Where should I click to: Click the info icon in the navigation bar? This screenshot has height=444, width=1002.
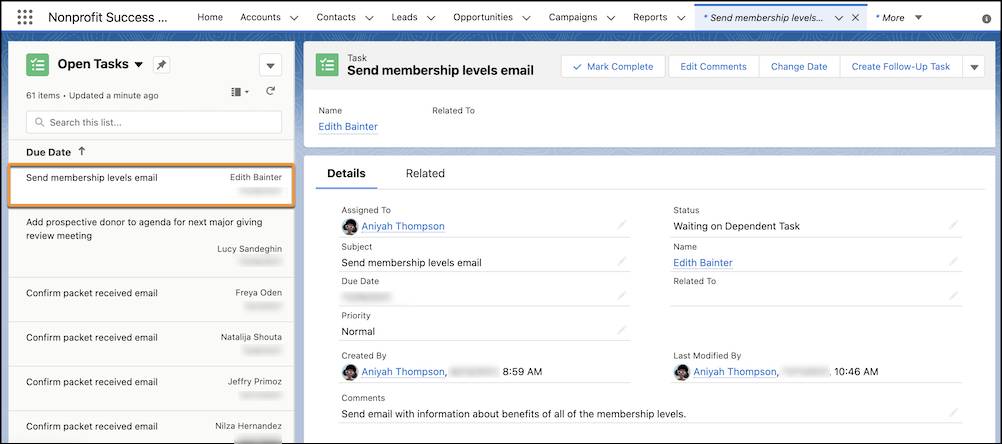987,19
